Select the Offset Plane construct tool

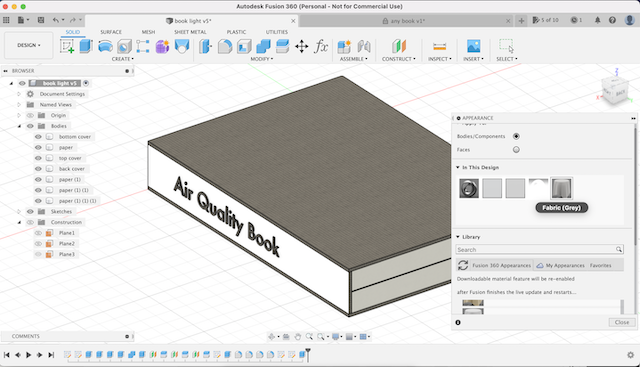click(399, 46)
